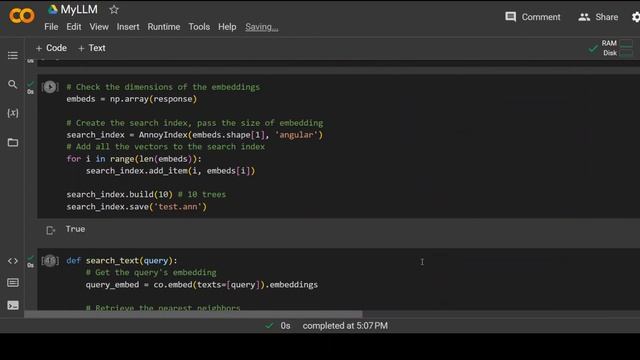Open the settings gear icon
Image resolution: width=640 pixels, height=360 pixels.
[x=636, y=17]
